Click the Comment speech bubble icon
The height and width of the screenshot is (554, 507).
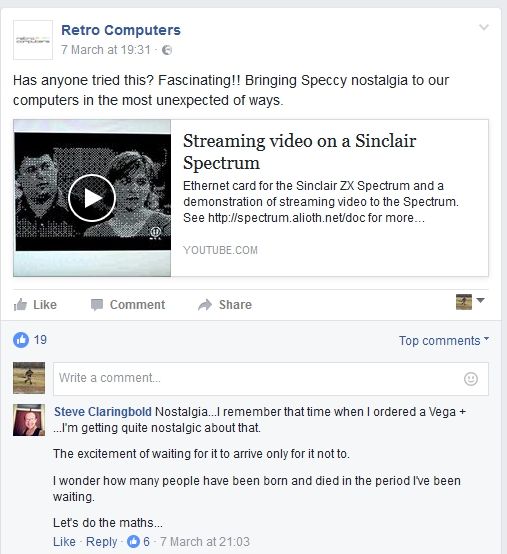(97, 305)
